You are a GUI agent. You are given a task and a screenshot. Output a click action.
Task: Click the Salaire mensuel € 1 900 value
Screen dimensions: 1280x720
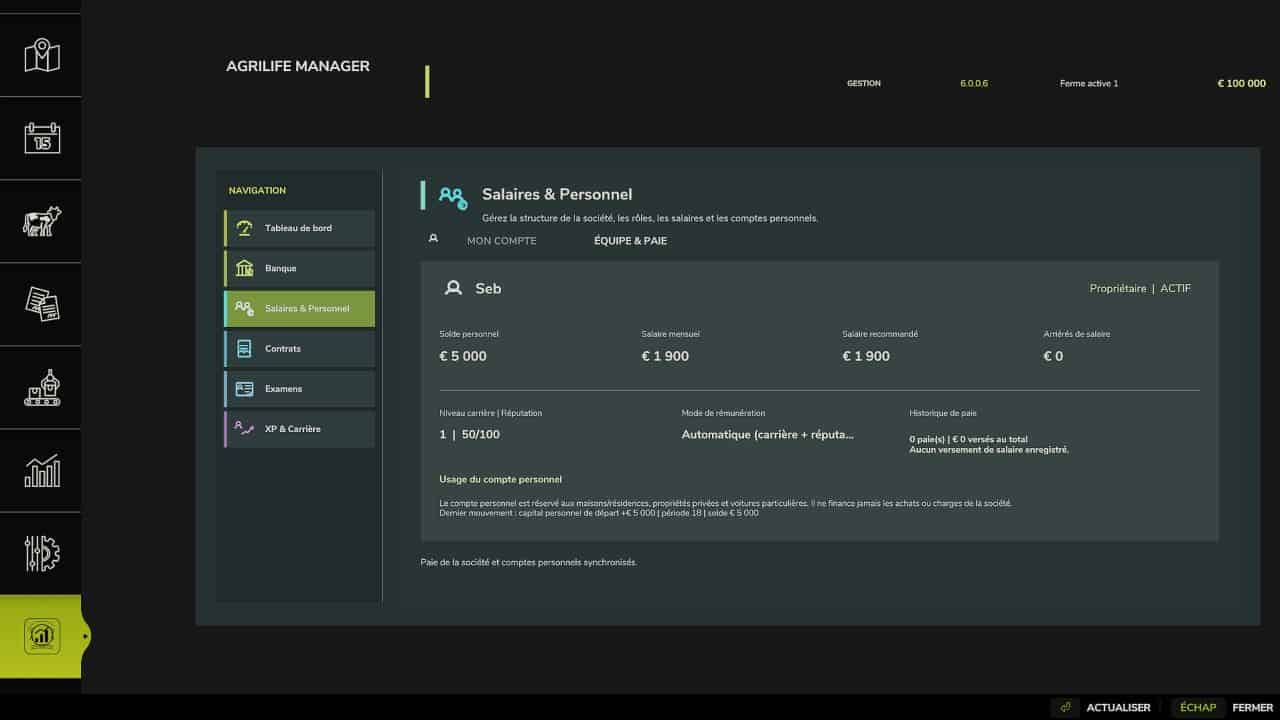[x=665, y=356]
